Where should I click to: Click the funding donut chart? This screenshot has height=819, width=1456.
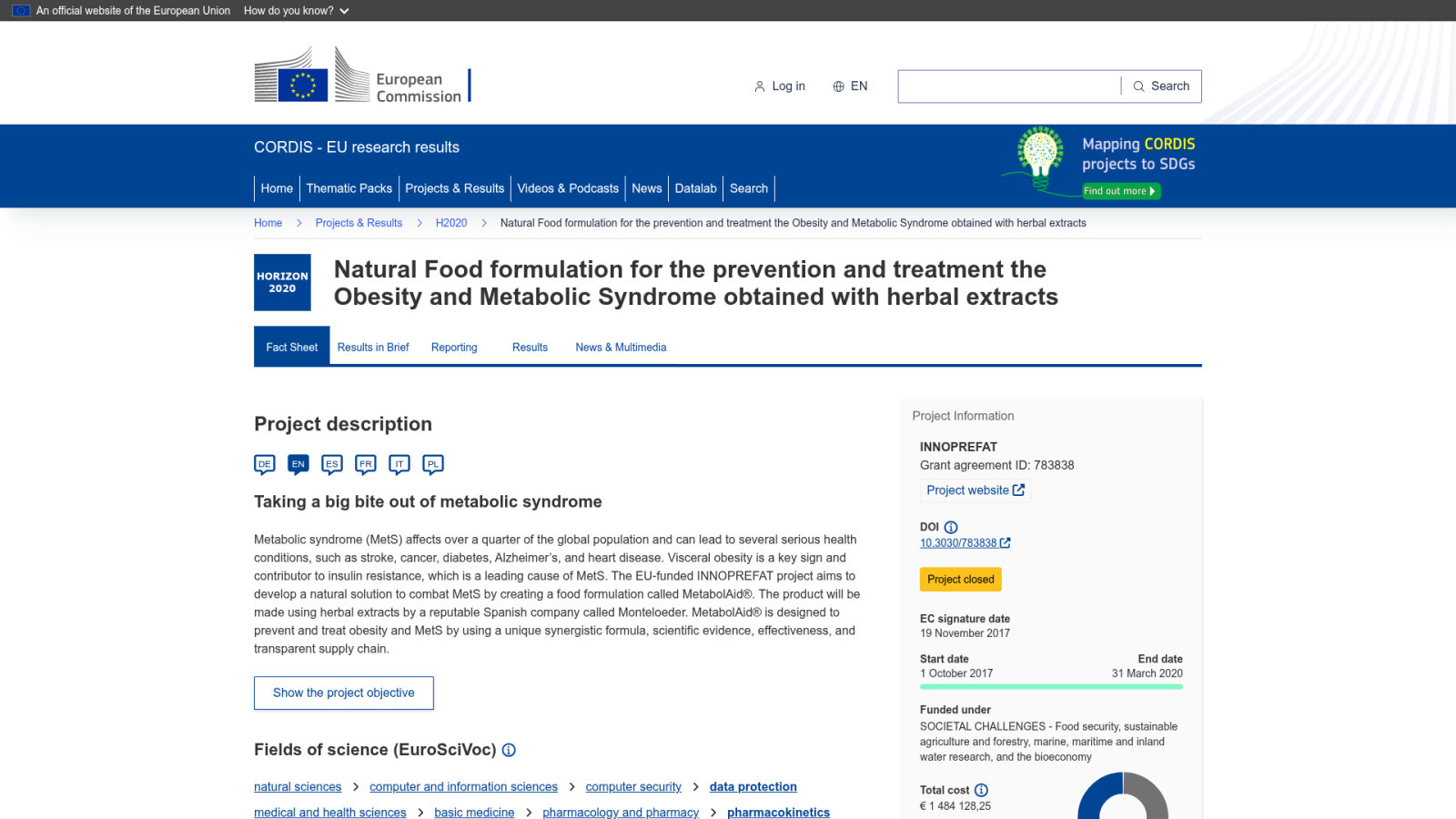pos(1123,795)
